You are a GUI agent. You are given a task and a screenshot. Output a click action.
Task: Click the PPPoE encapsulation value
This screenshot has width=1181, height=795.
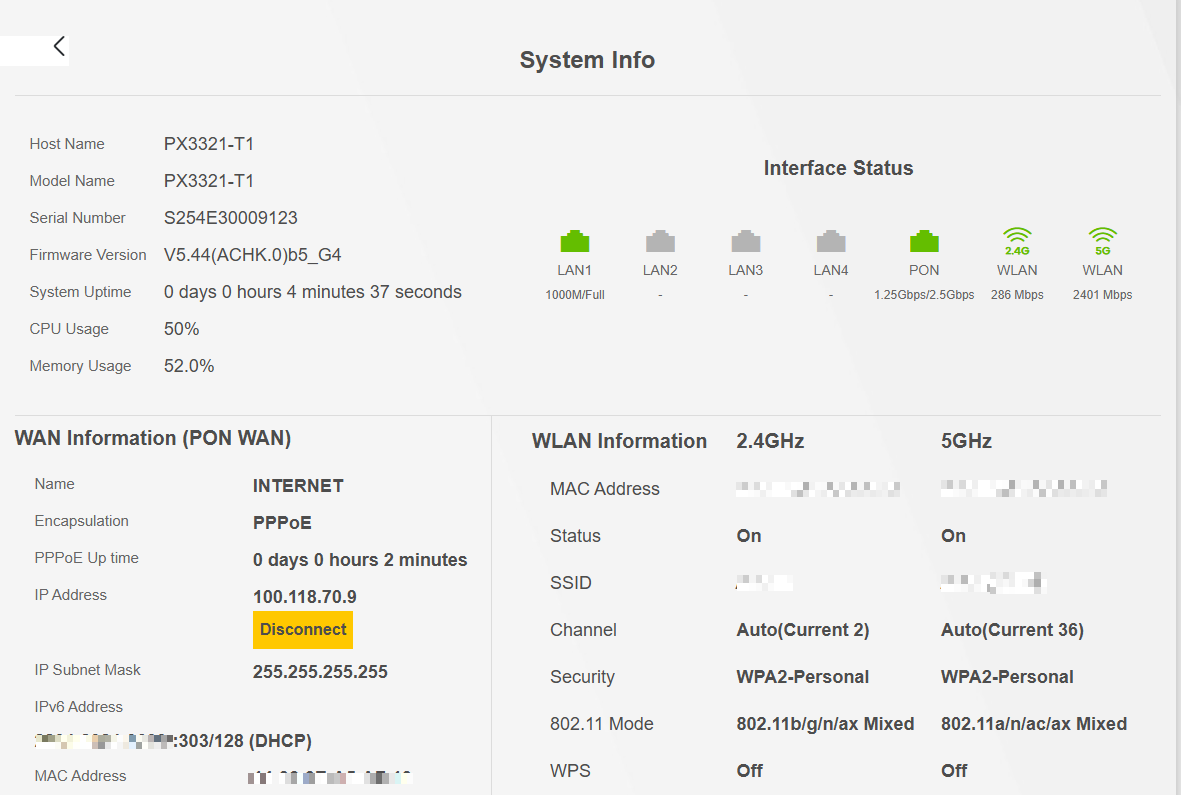tap(282, 523)
